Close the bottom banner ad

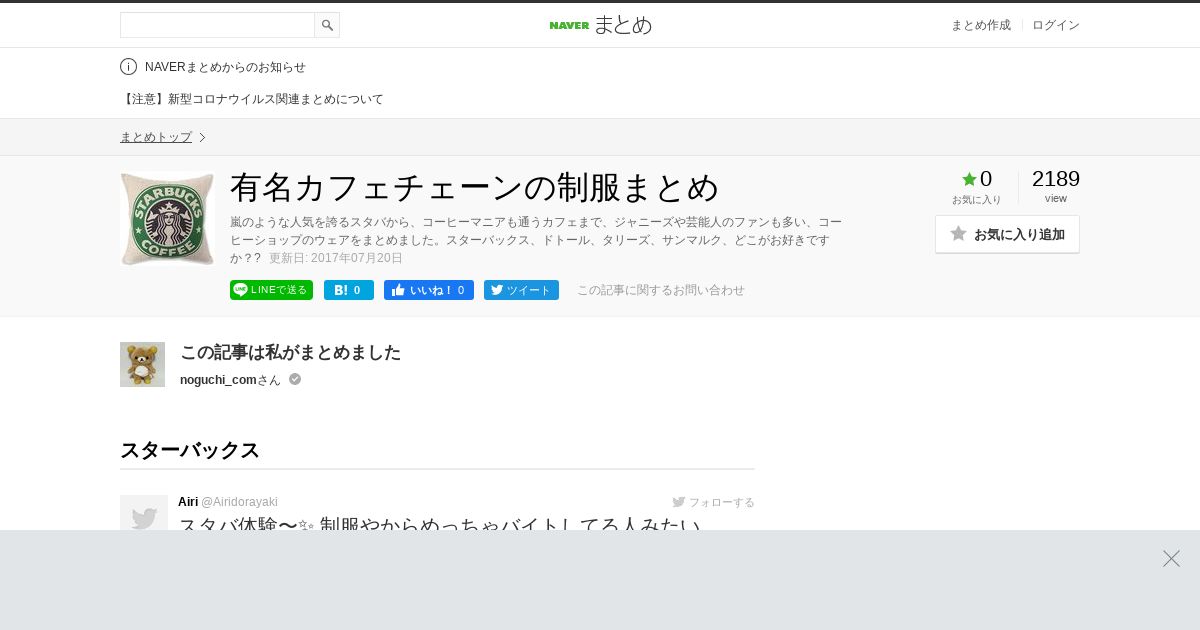(x=1171, y=558)
